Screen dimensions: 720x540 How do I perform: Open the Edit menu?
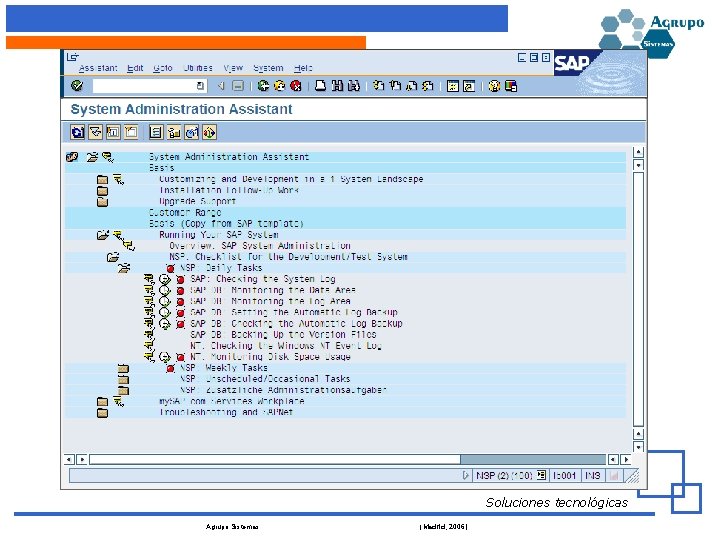(135, 68)
